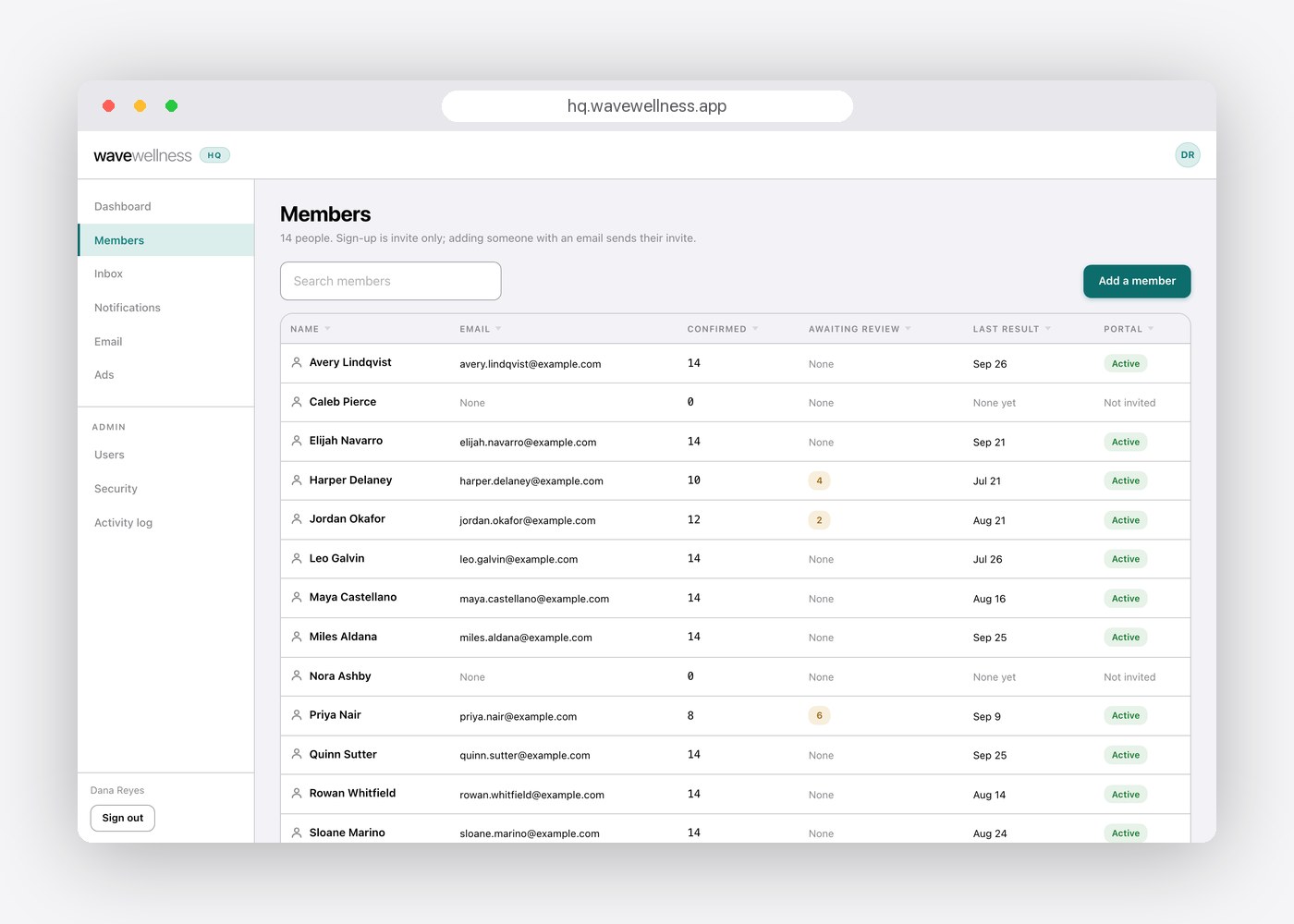Click last result Jul 21 for Harper Delaney
Screen dimensions: 1294x924
pyautogui.click(x=987, y=481)
